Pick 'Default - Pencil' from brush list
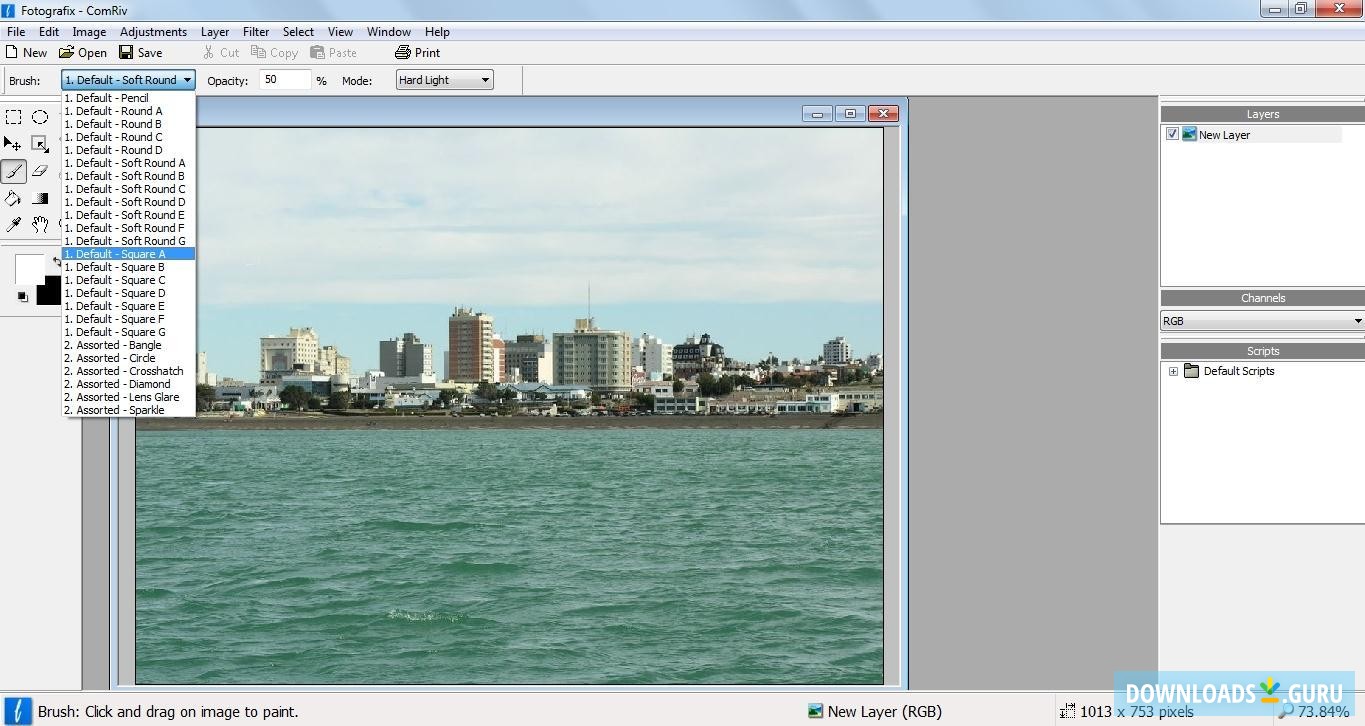The width and height of the screenshot is (1365, 726). point(112,98)
